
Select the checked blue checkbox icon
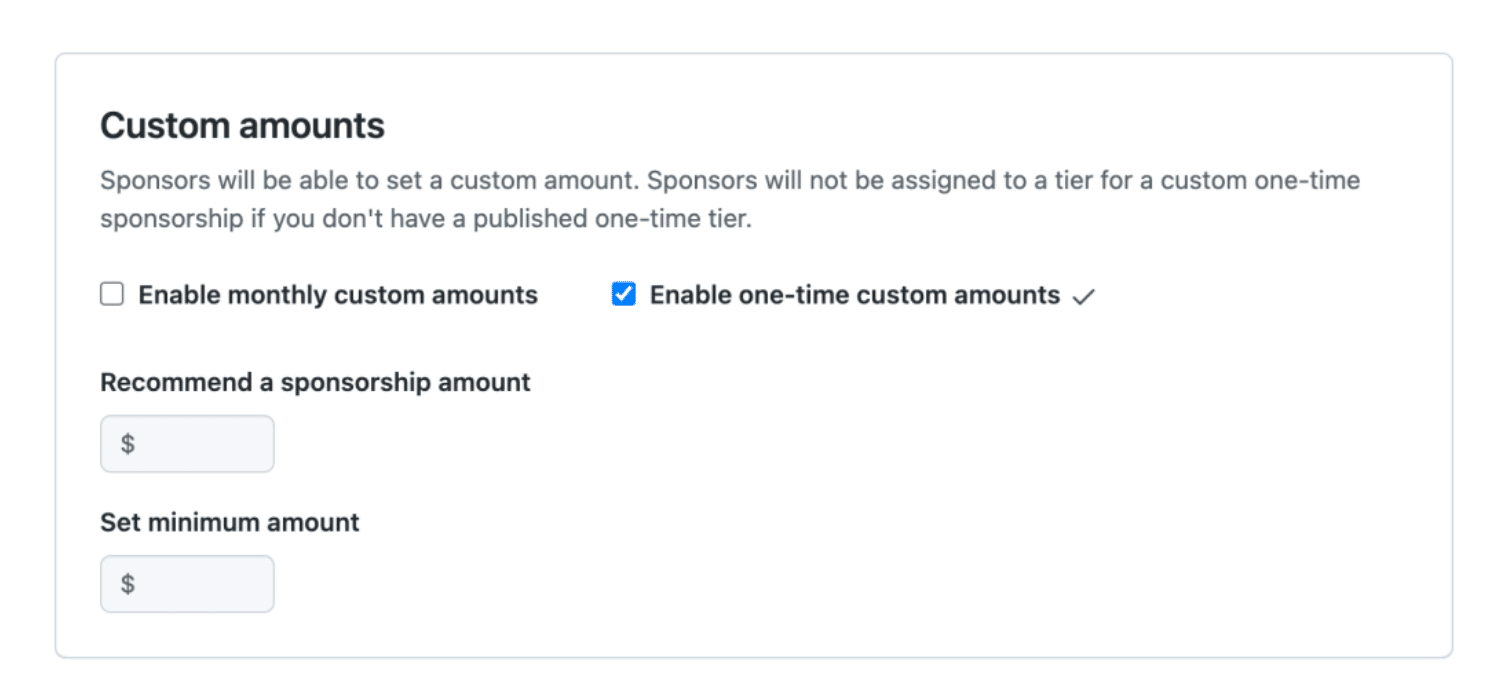coord(623,294)
